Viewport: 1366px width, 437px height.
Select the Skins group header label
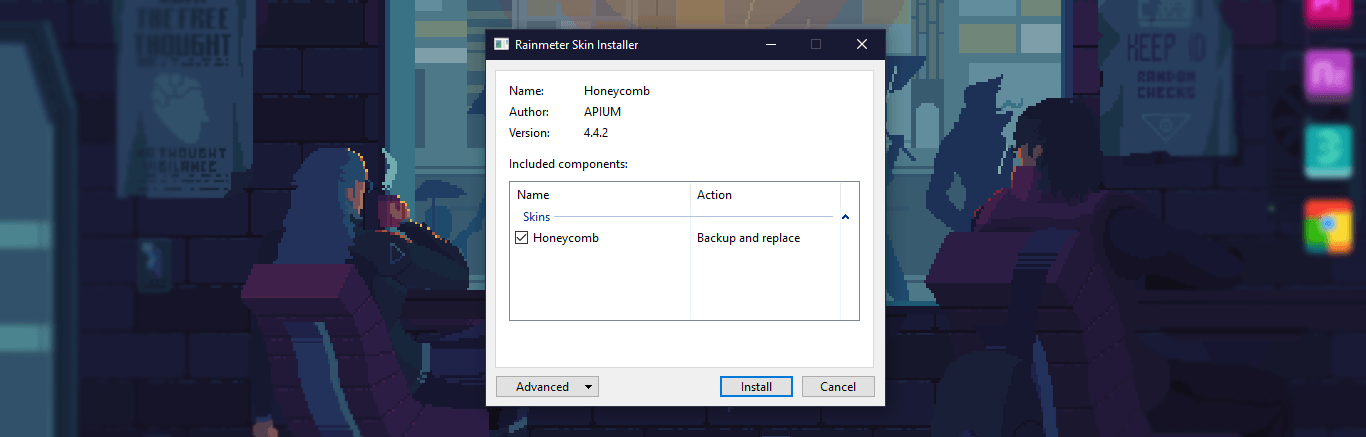point(536,216)
